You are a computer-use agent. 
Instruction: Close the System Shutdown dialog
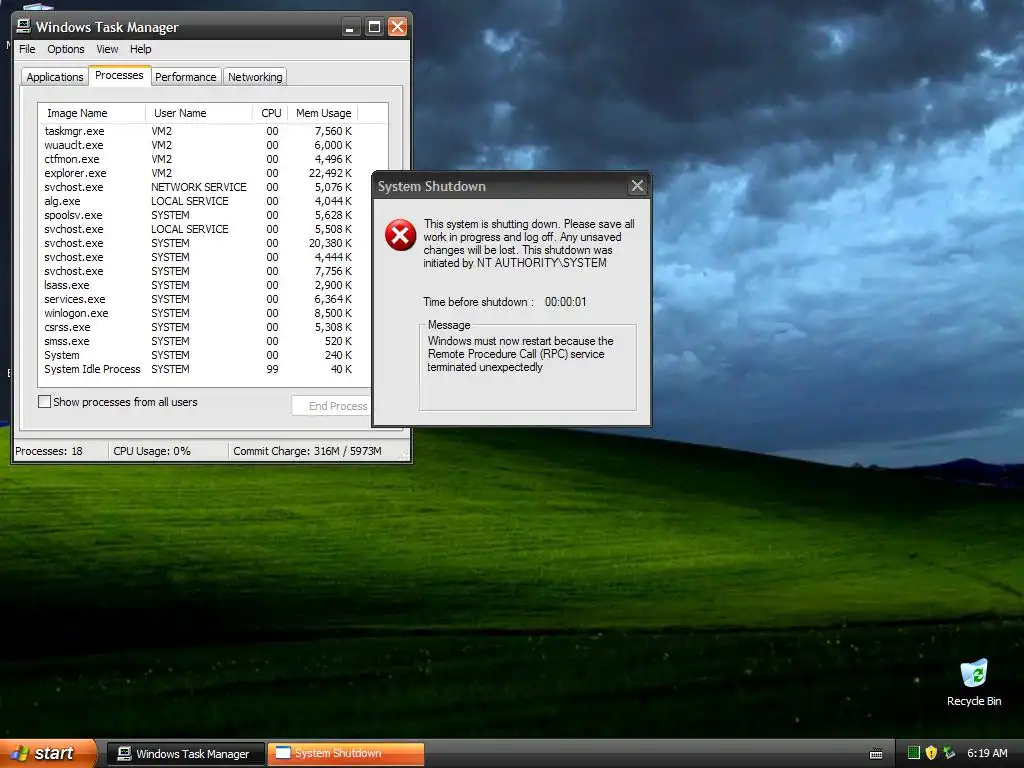pos(637,186)
